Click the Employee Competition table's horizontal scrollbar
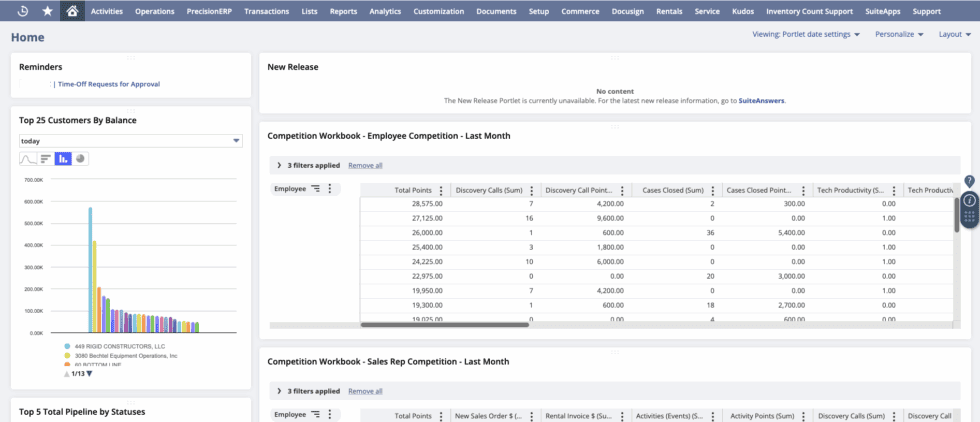 [x=444, y=324]
